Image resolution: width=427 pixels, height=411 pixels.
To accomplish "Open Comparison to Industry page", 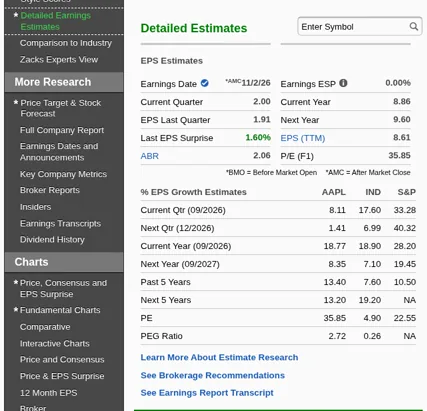I will point(66,43).
